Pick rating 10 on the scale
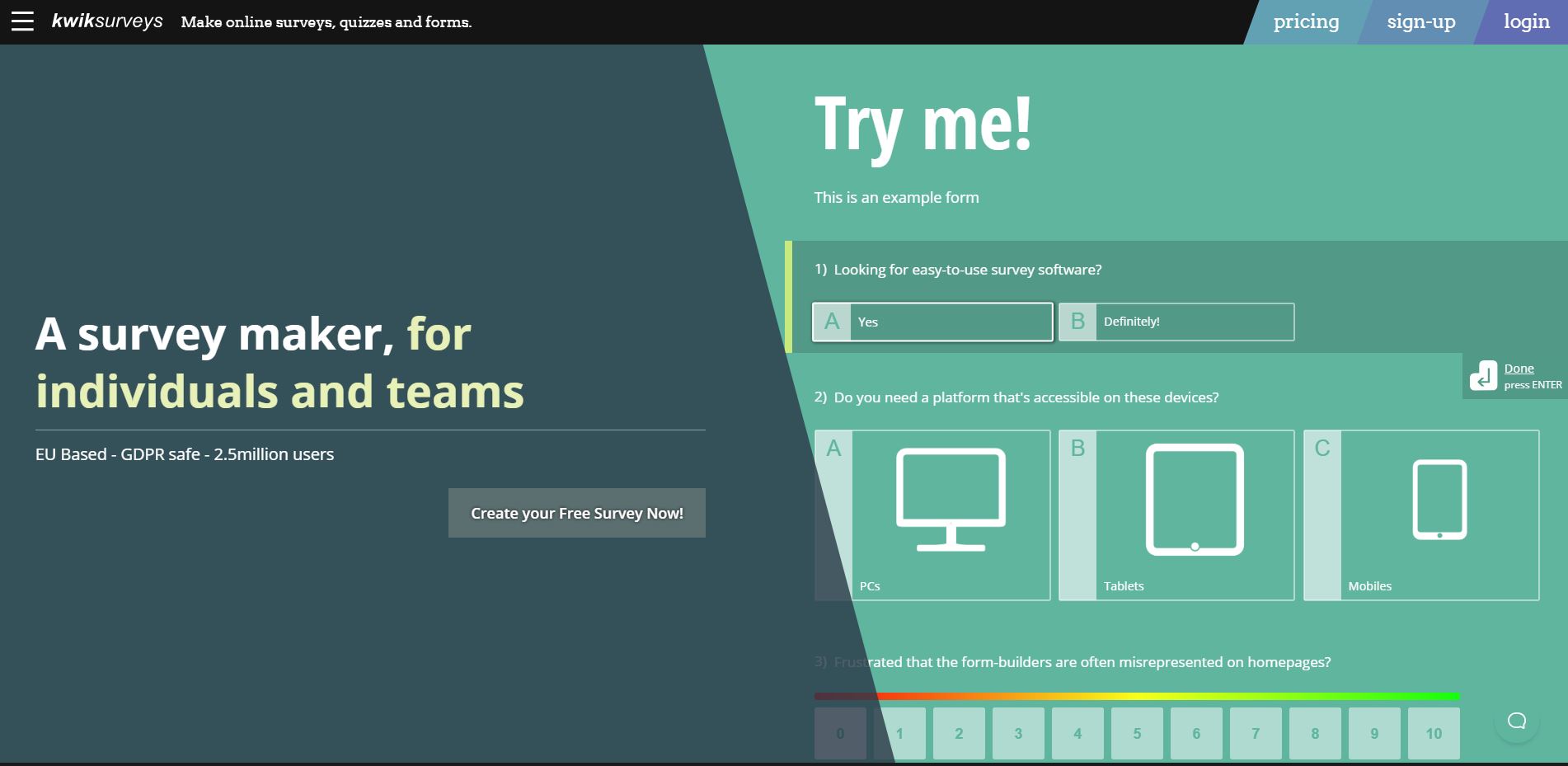This screenshot has height=766, width=1568. point(1434,733)
